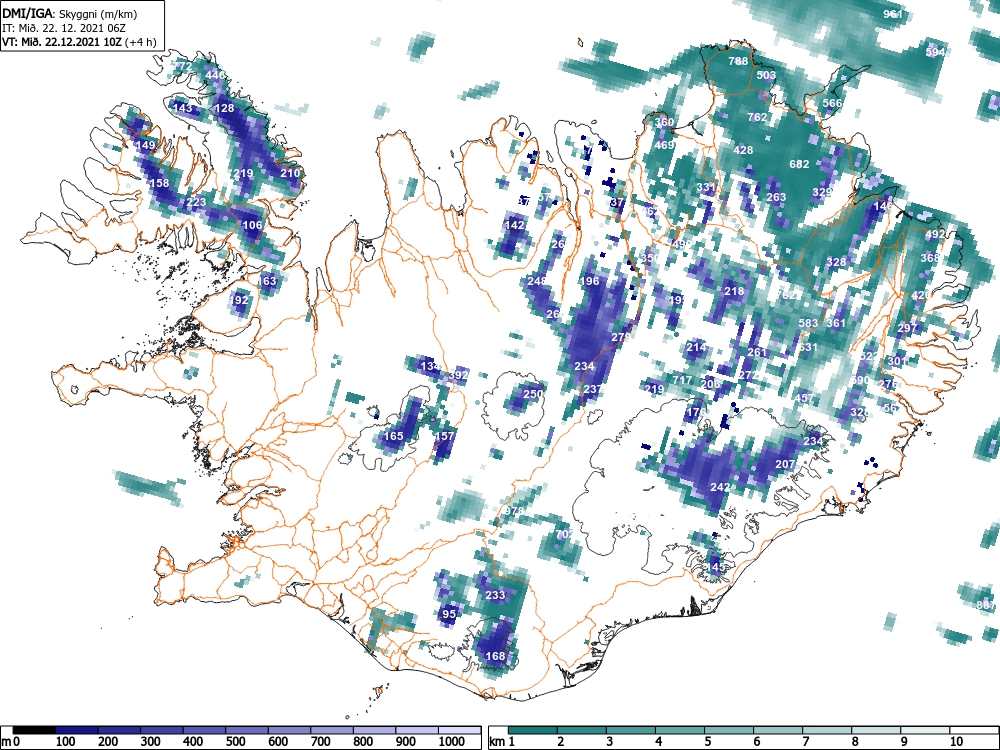Click the visibility value '168' on the map

[495, 656]
